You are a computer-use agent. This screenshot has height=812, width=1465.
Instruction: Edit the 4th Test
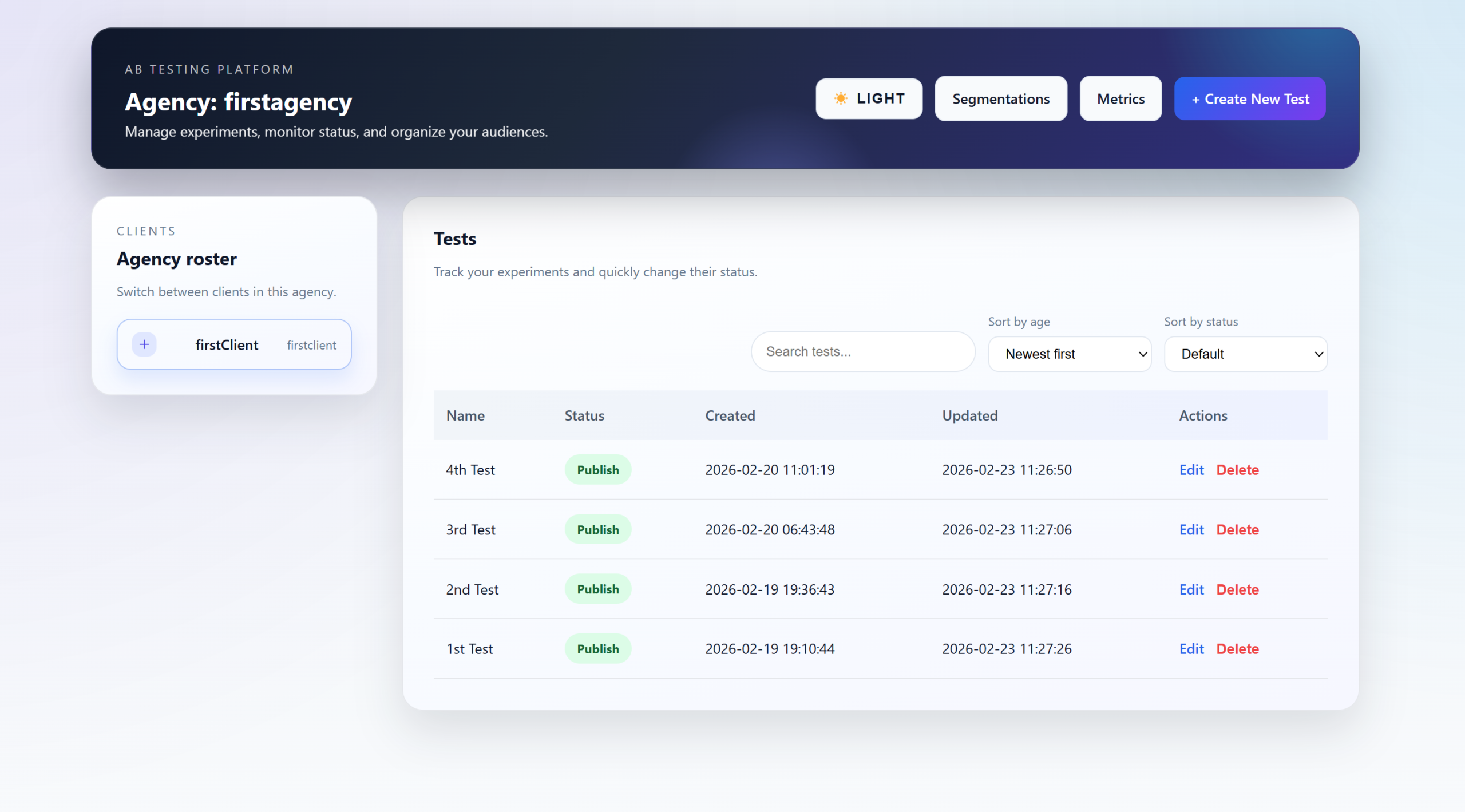[x=1191, y=470]
